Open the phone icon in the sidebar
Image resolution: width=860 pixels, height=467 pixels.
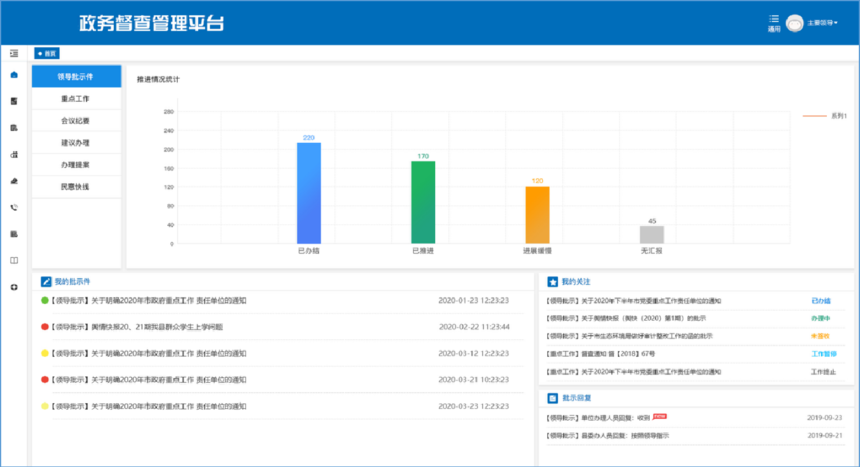coord(14,207)
